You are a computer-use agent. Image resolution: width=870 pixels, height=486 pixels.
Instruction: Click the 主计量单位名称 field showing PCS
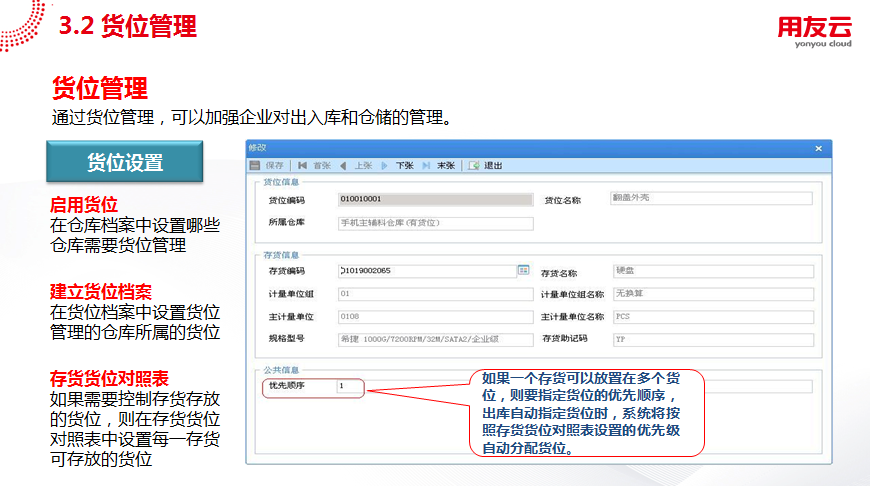pos(714,317)
